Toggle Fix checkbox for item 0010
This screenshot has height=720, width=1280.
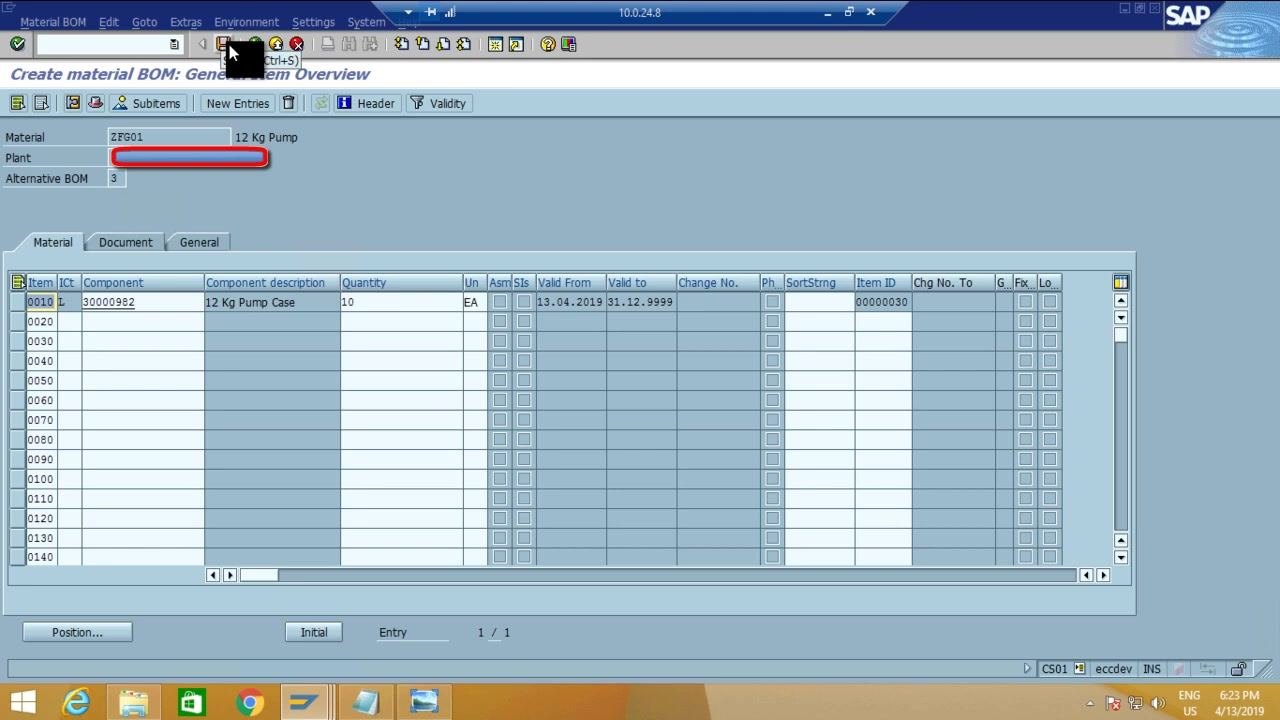1025,302
